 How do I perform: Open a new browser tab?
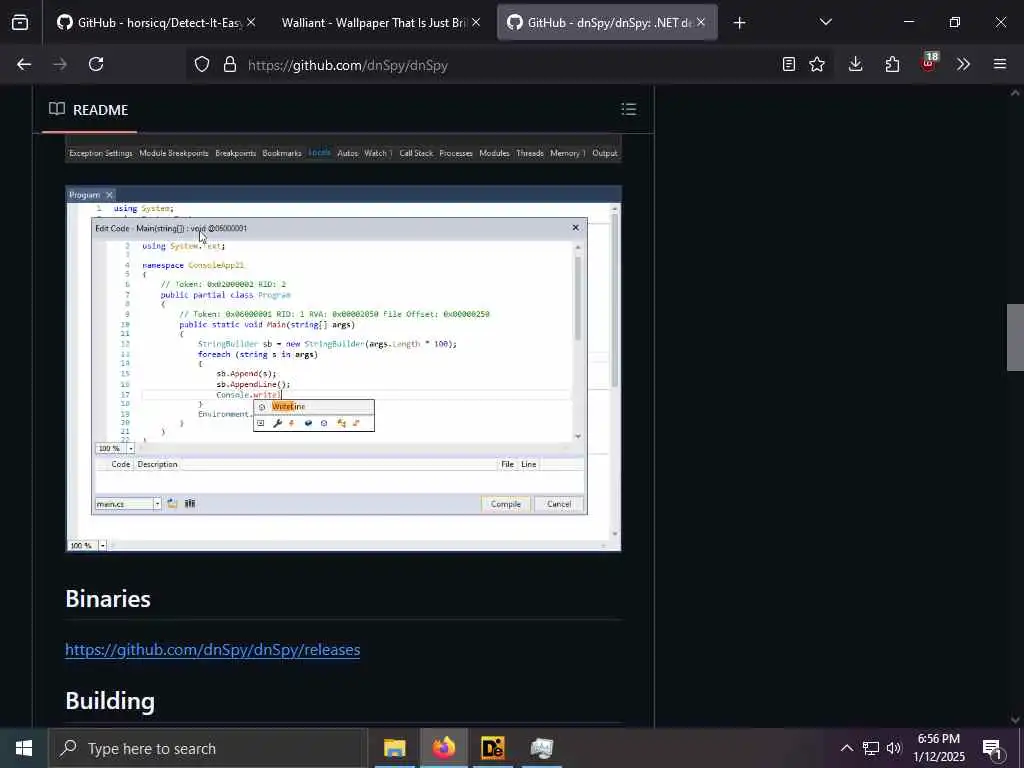click(x=739, y=24)
